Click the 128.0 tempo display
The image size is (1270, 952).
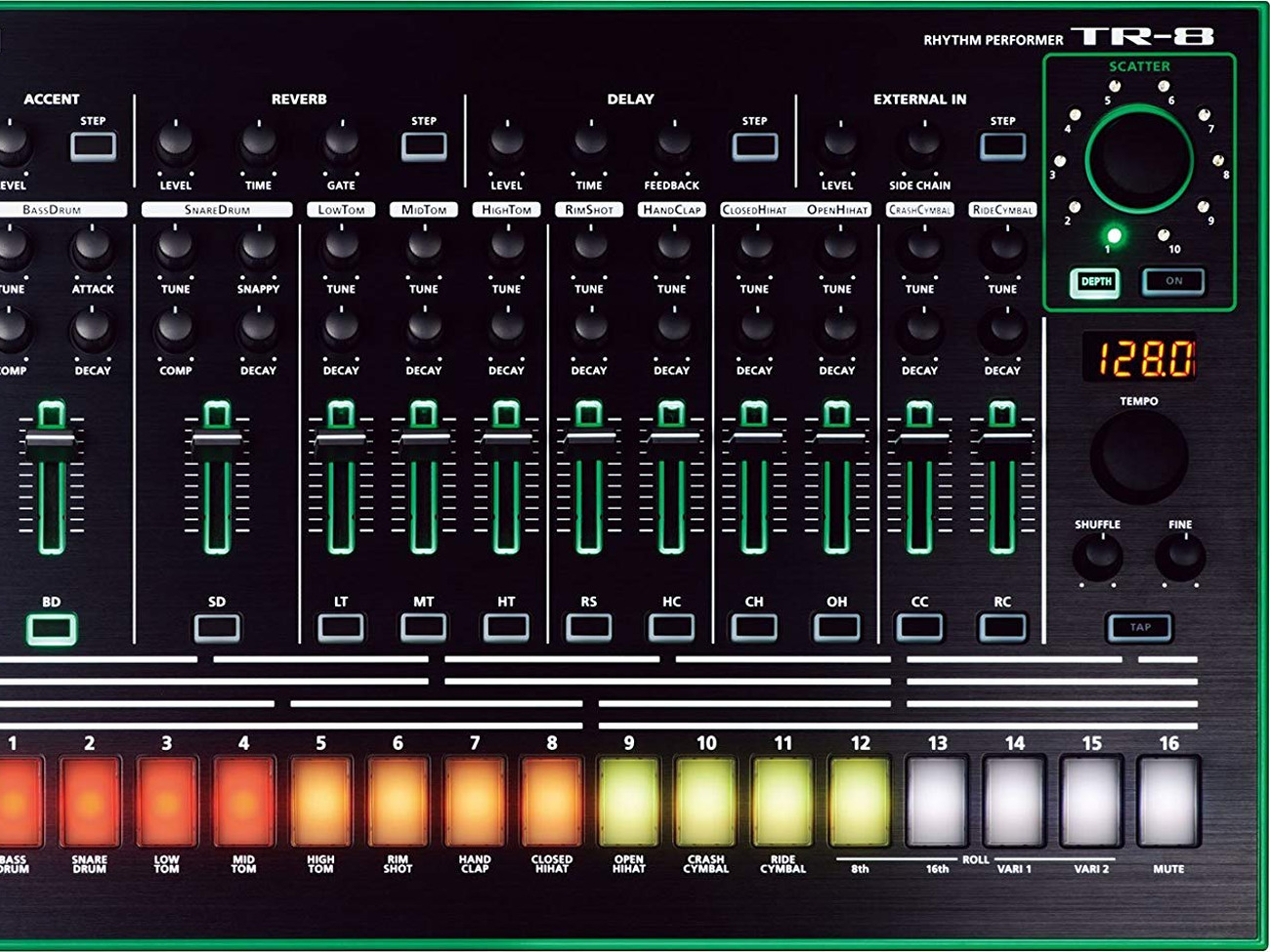point(1138,357)
